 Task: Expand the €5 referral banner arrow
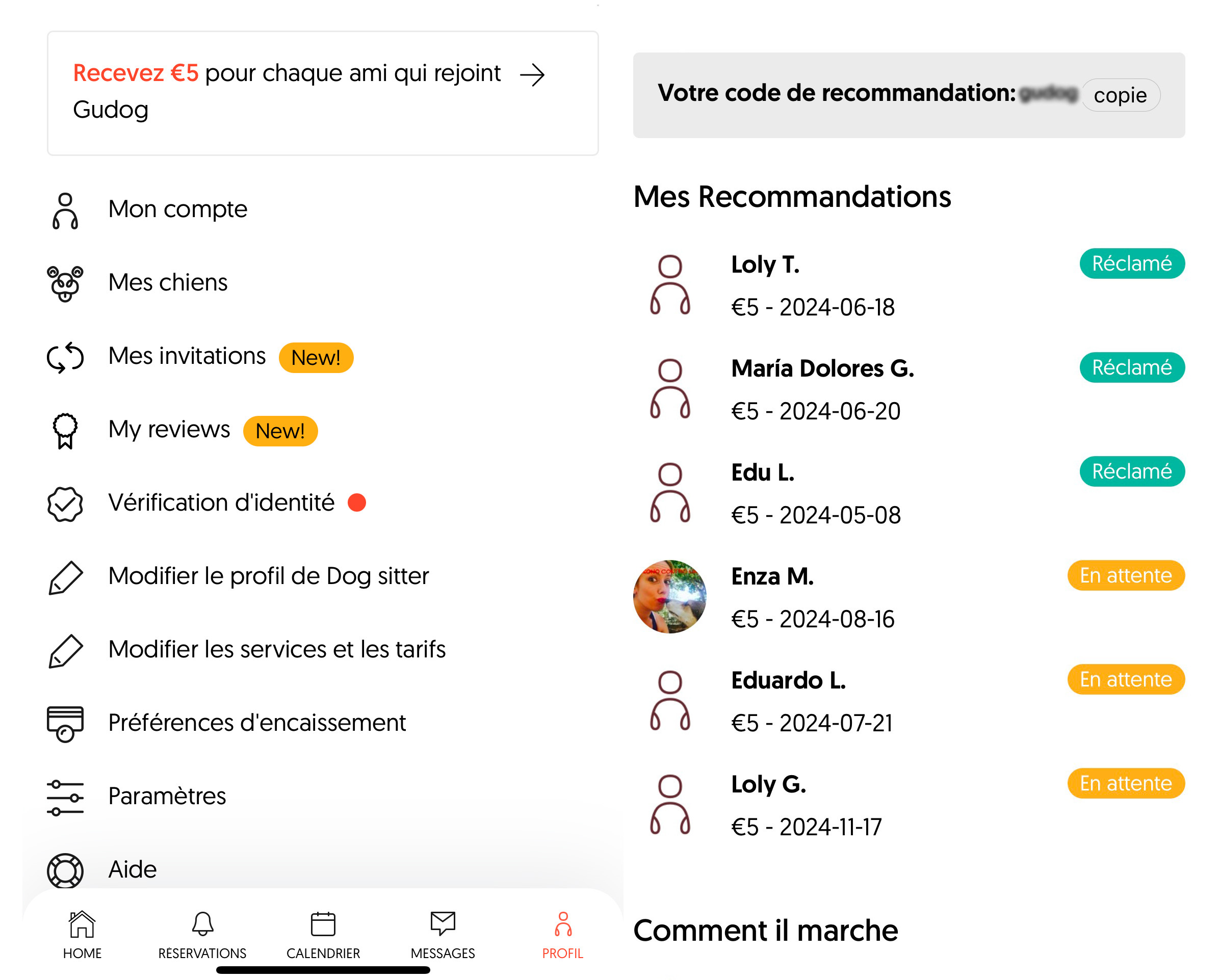(x=532, y=74)
